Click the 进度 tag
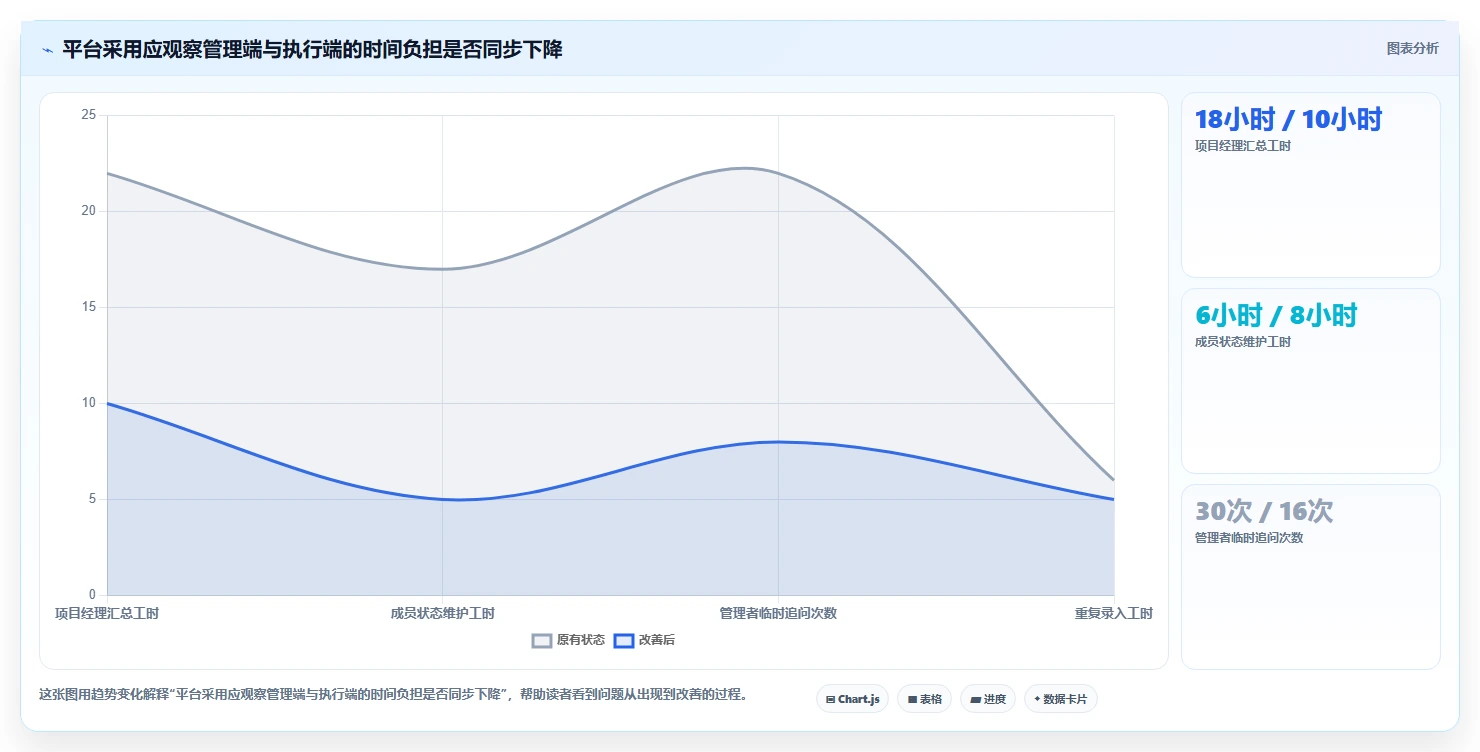 click(x=988, y=699)
